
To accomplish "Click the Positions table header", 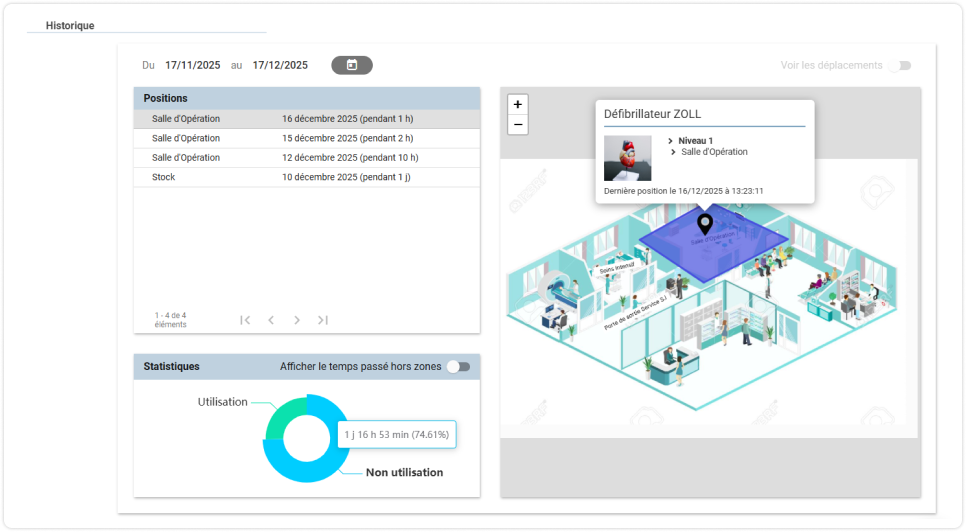I will coord(307,99).
